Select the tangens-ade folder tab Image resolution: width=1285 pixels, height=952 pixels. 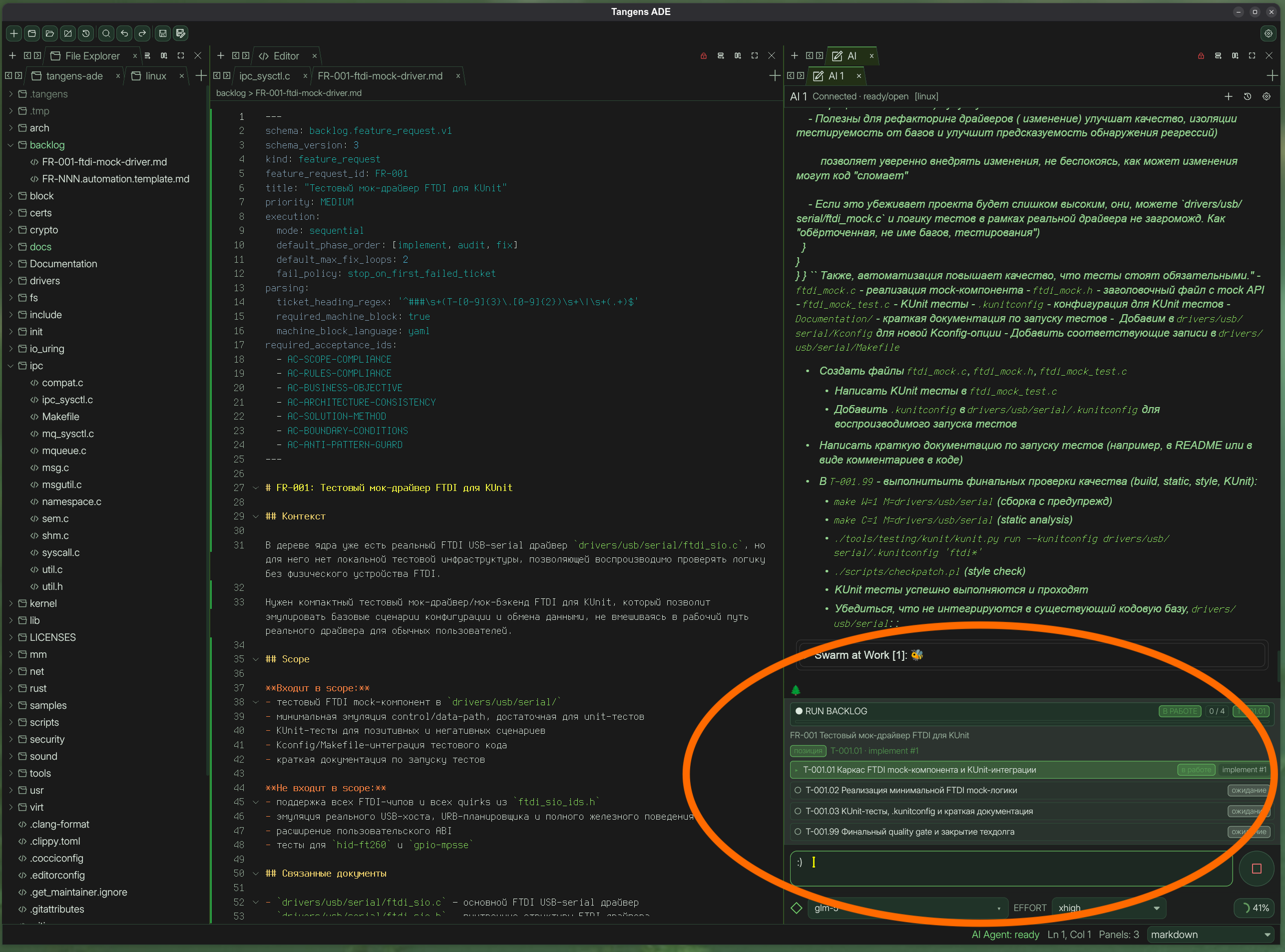point(74,76)
